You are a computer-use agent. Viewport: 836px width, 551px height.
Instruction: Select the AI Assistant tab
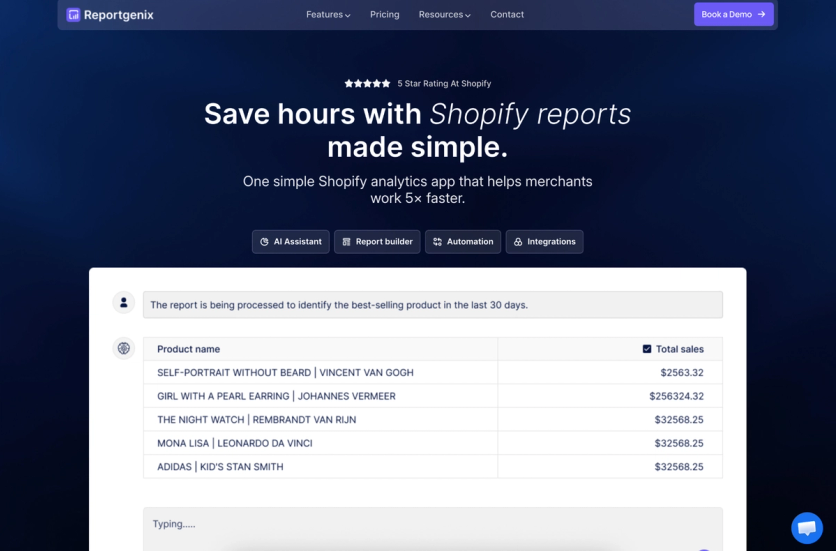tap(291, 242)
